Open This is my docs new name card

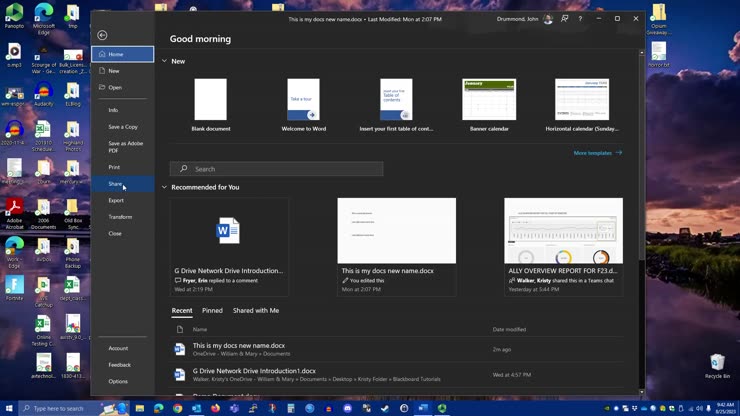pos(396,247)
